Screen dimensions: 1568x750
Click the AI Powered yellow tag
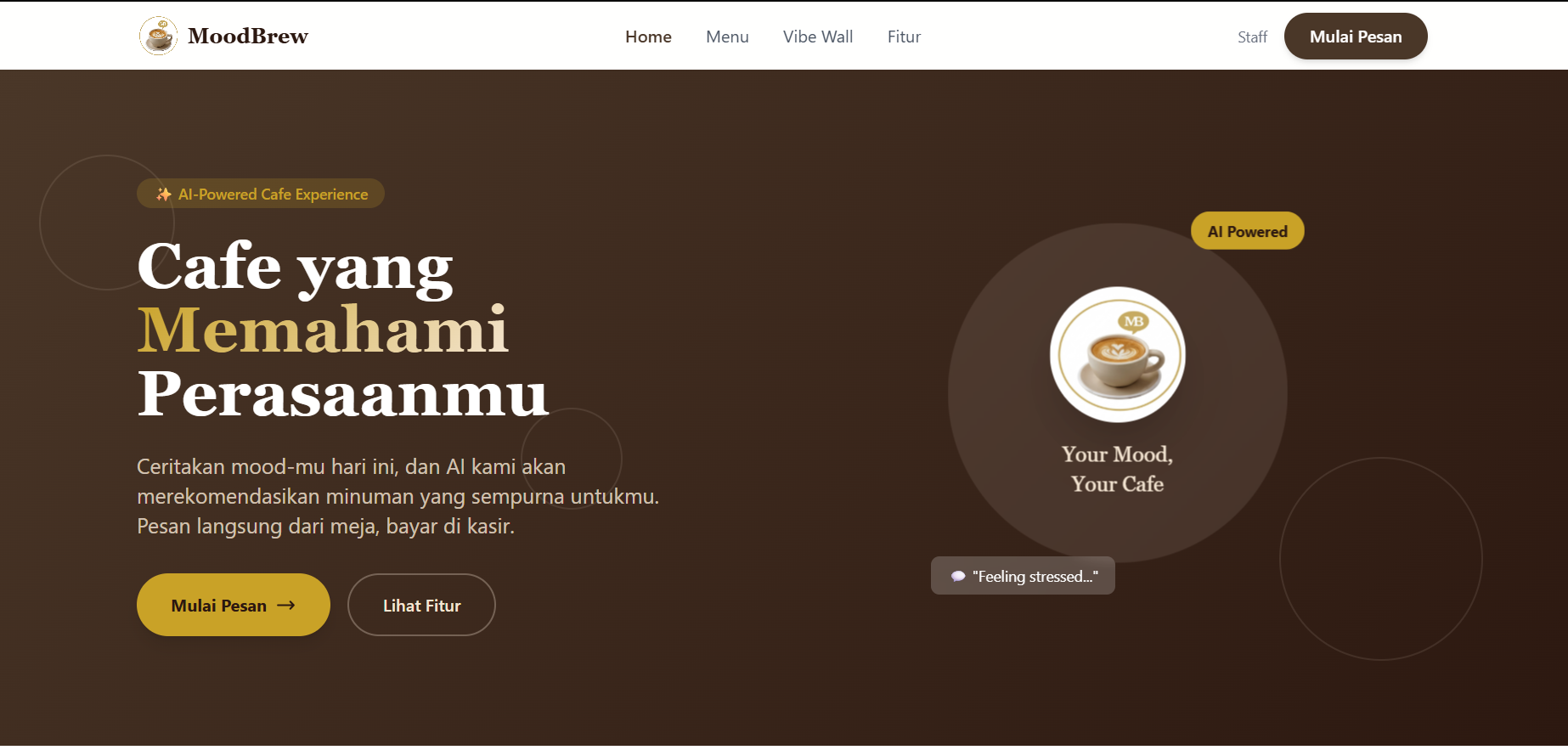(x=1248, y=231)
